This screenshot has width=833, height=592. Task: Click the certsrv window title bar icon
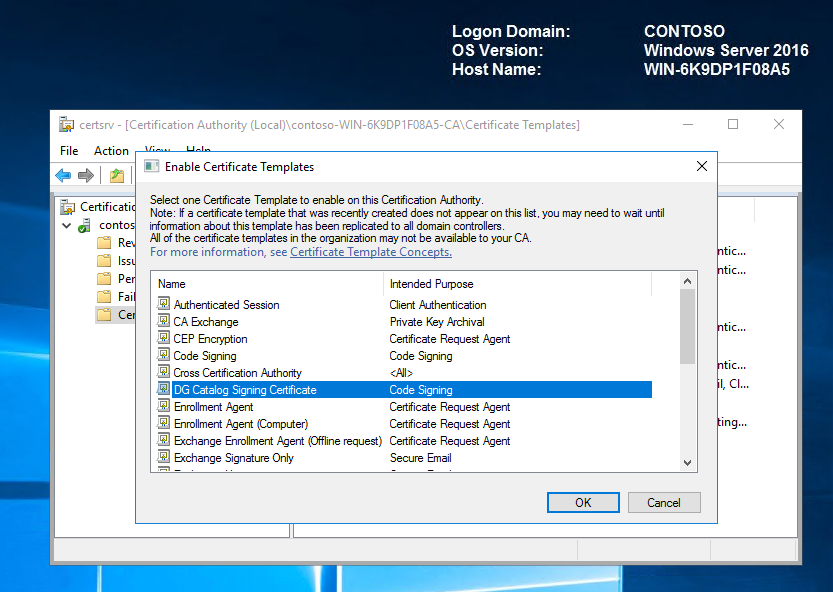click(66, 124)
